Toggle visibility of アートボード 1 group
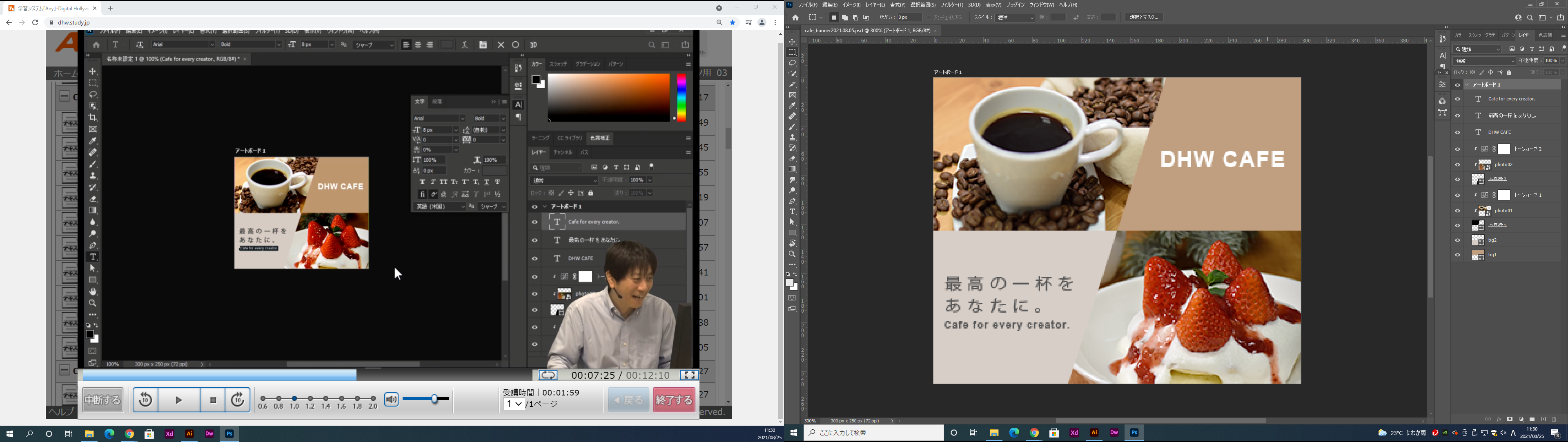Image resolution: width=1568 pixels, height=442 pixels. (x=1457, y=85)
